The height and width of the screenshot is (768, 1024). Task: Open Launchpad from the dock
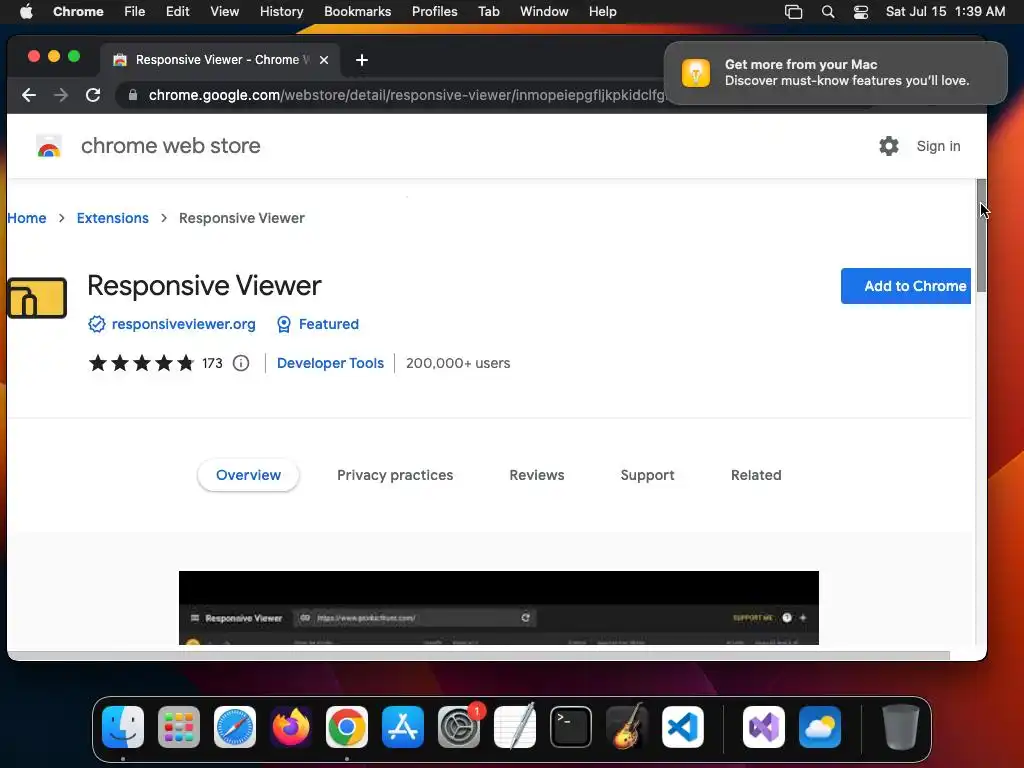[179, 727]
